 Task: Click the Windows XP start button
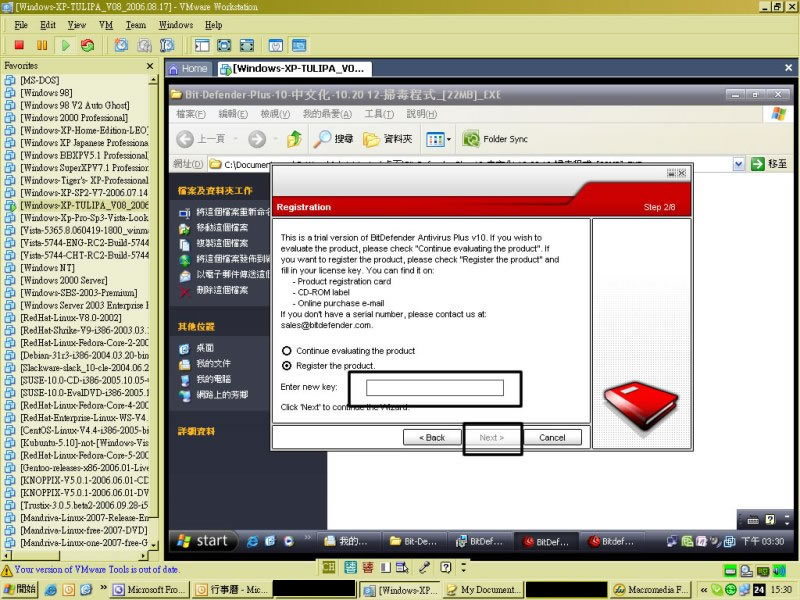tap(203, 541)
